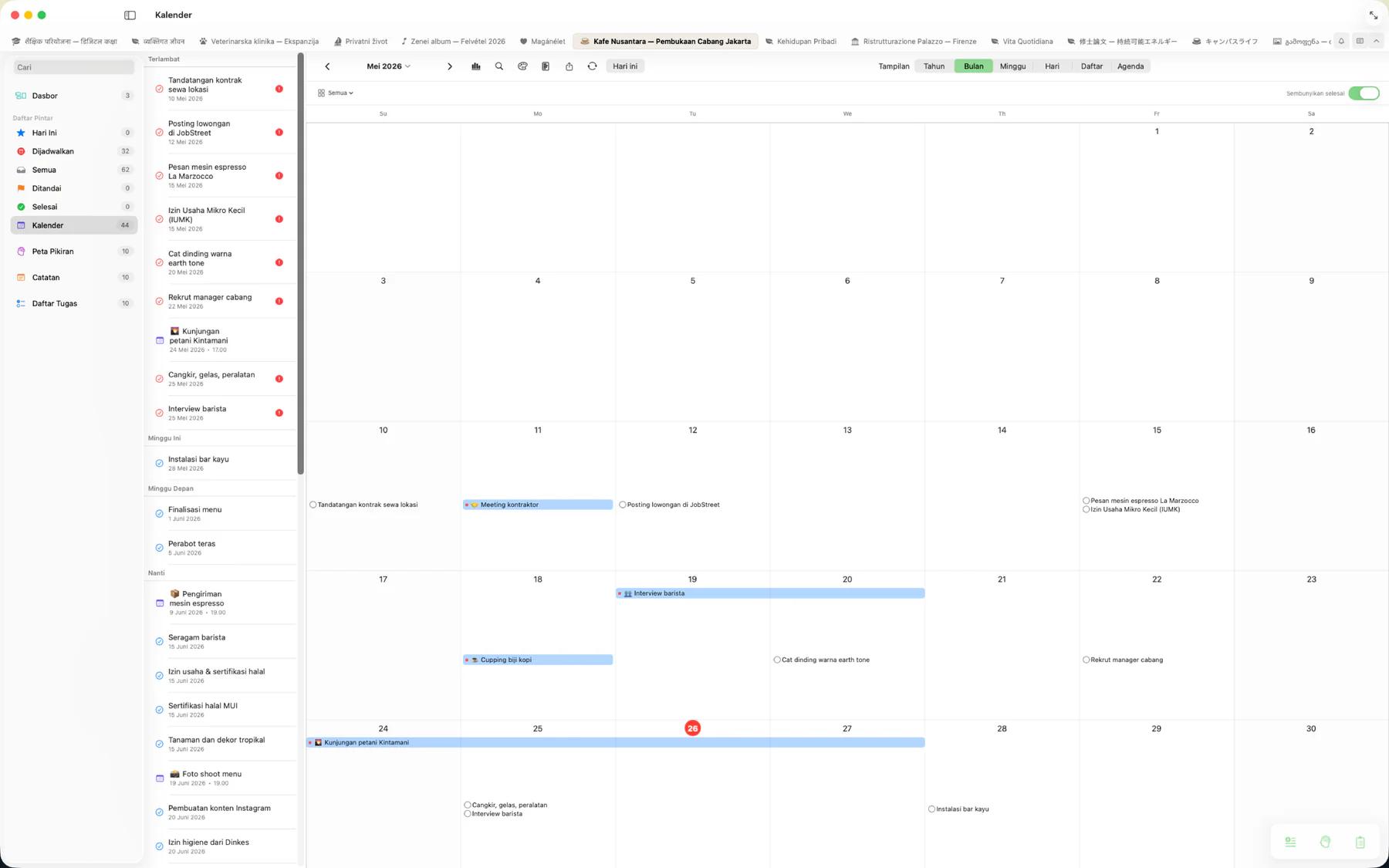
Task: Click the share export icon
Action: 569,66
